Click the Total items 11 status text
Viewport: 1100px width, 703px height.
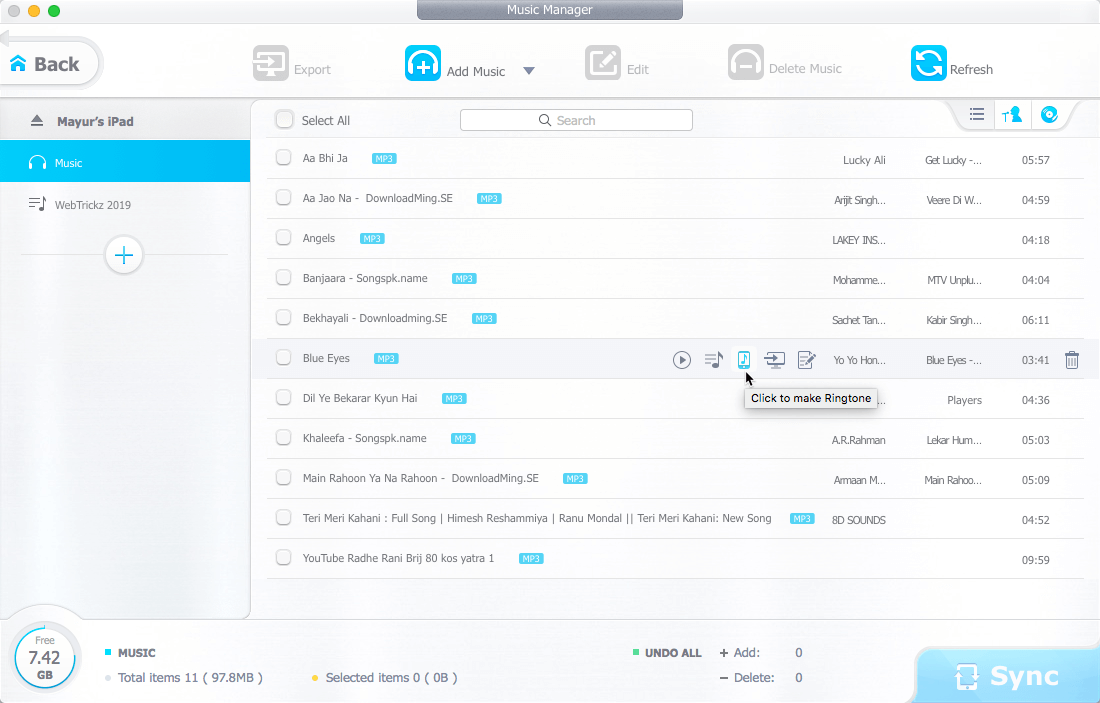(x=190, y=678)
